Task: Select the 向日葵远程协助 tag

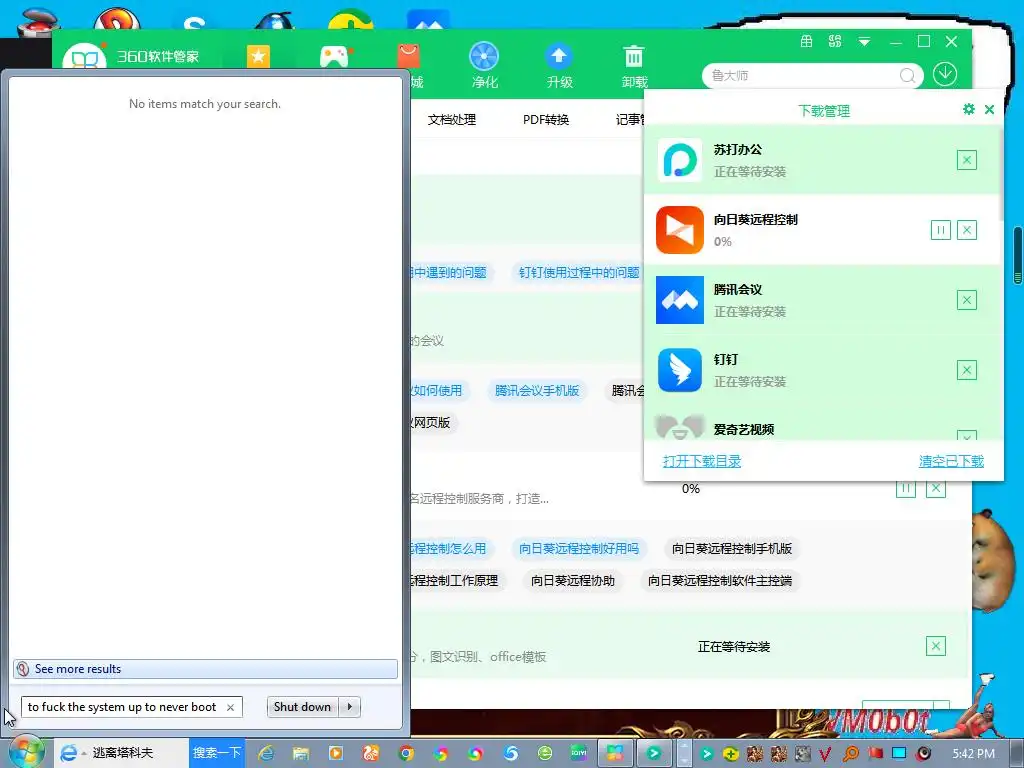Action: [x=573, y=581]
